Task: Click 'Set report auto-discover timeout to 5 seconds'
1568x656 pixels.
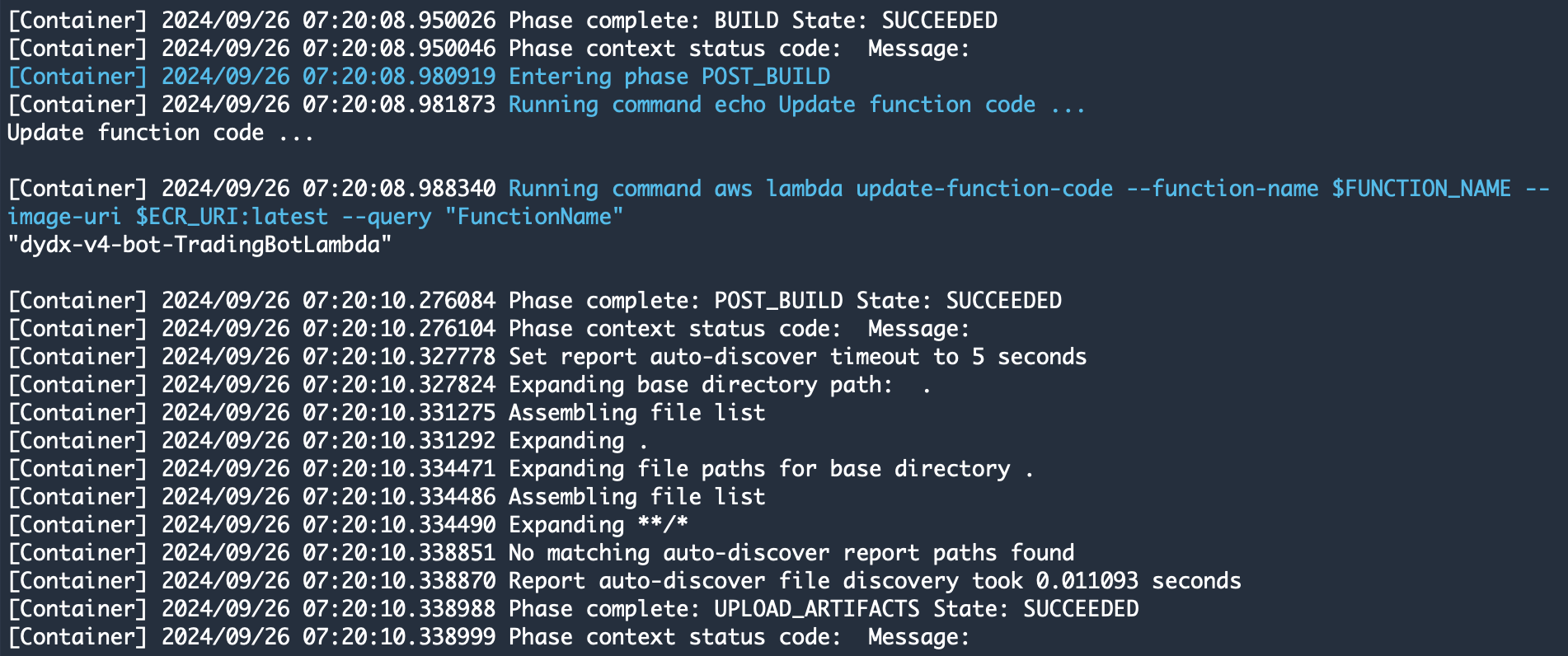Action: point(797,357)
